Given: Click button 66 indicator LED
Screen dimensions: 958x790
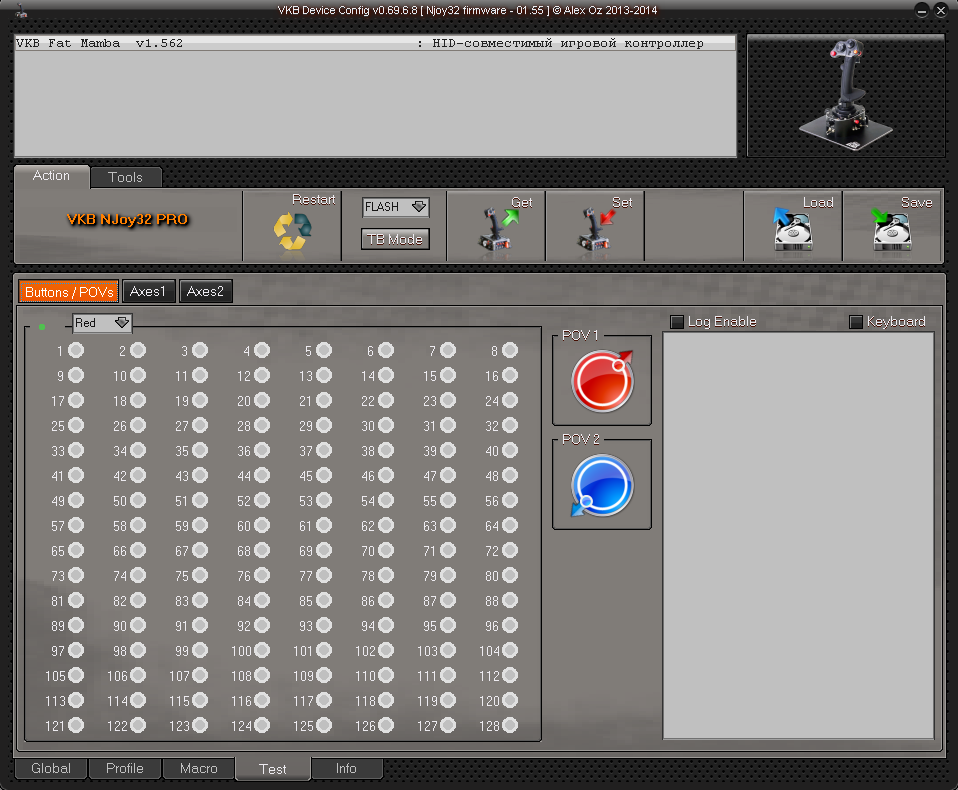Looking at the screenshot, I should pos(138,550).
